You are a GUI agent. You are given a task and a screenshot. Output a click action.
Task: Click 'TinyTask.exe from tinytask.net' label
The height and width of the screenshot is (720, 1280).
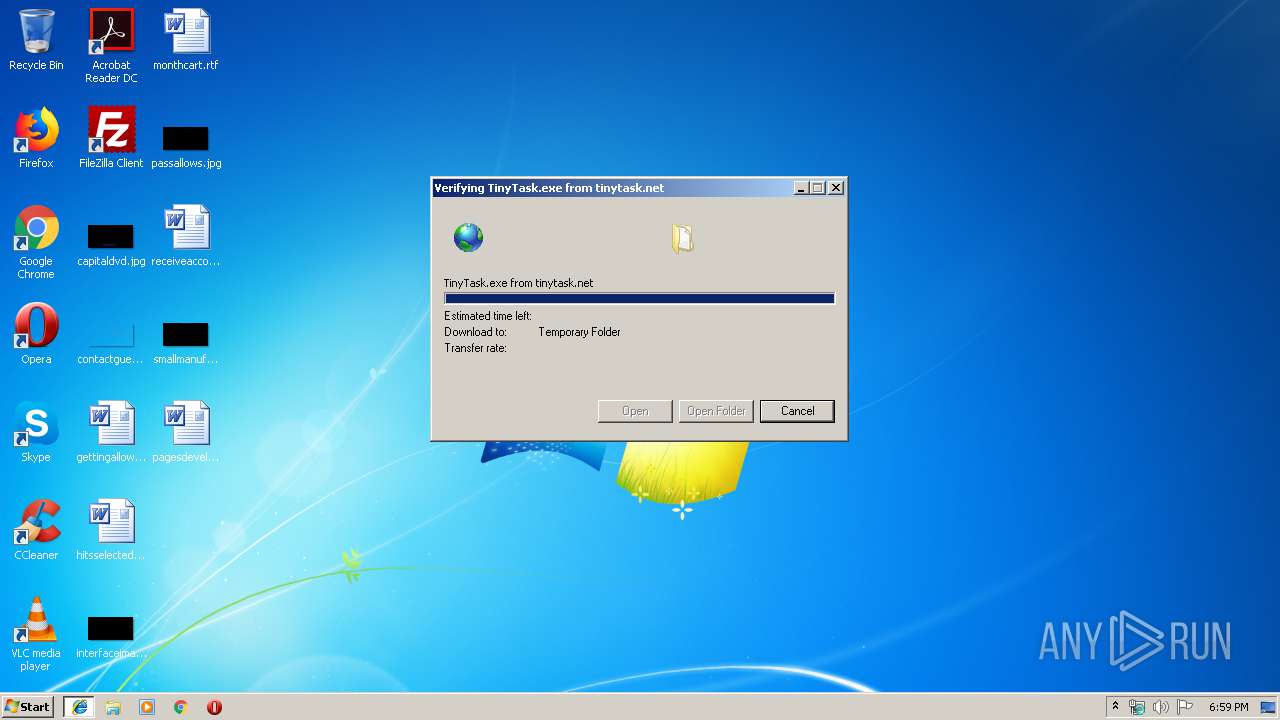coord(518,283)
